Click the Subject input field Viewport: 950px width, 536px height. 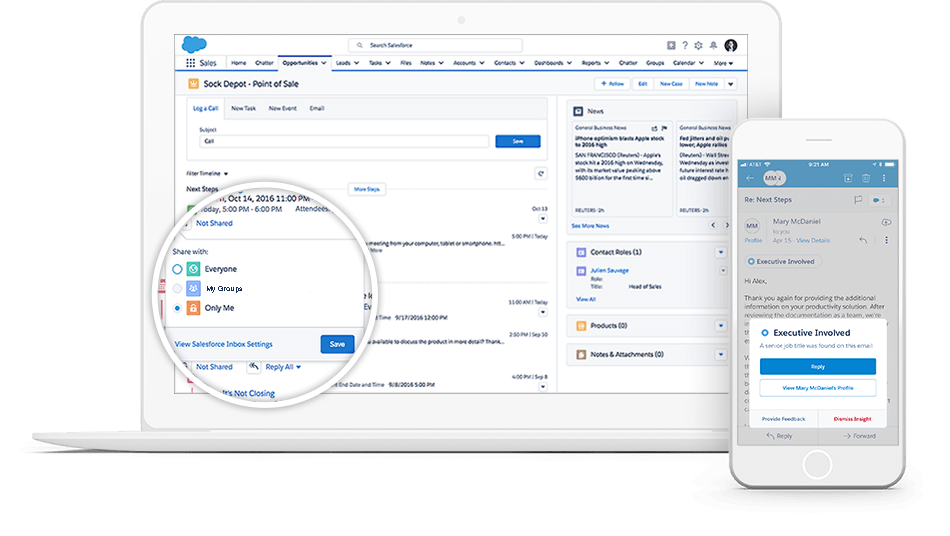(x=344, y=141)
